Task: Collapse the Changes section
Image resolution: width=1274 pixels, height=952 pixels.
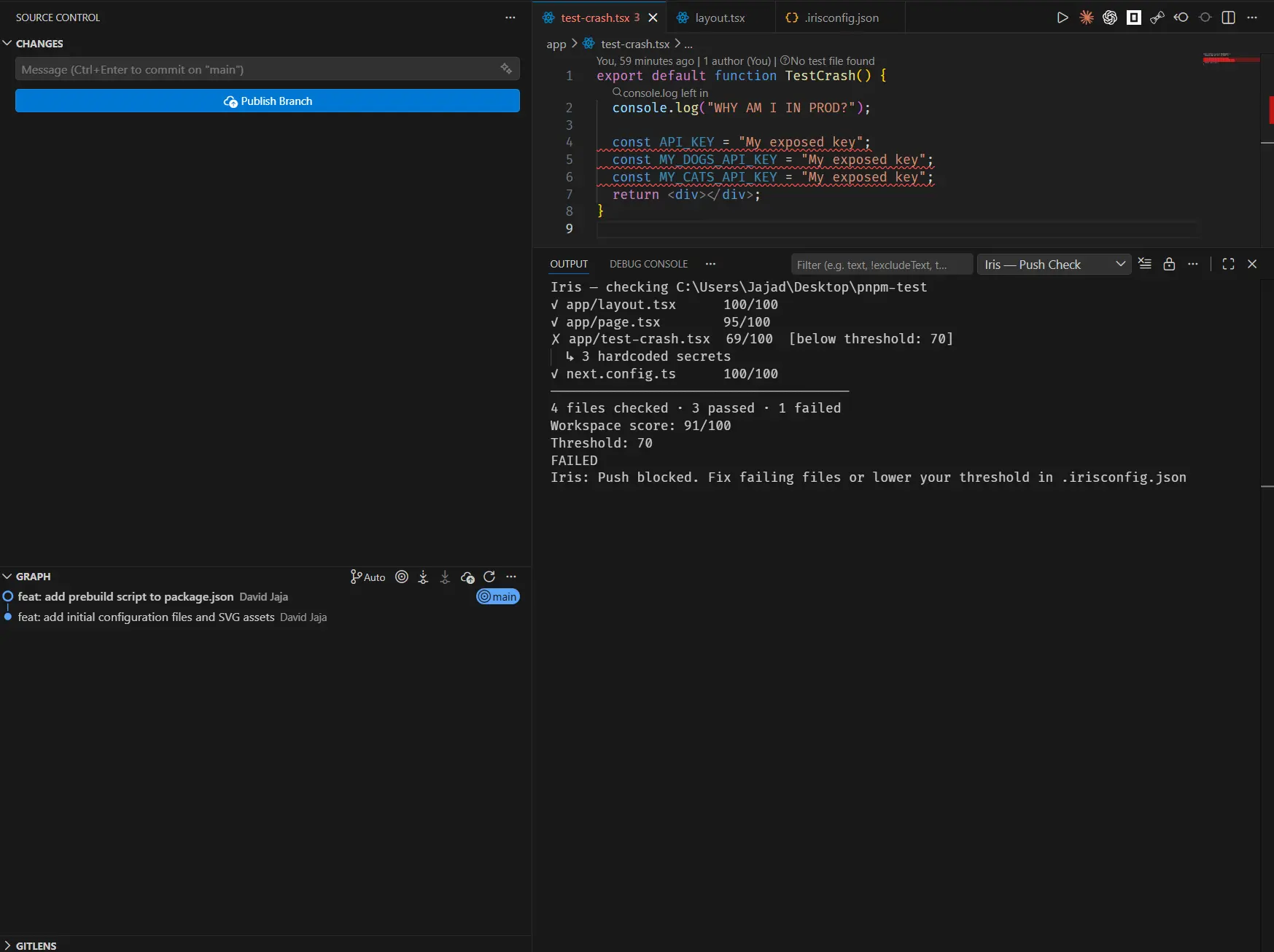Action: 7,43
